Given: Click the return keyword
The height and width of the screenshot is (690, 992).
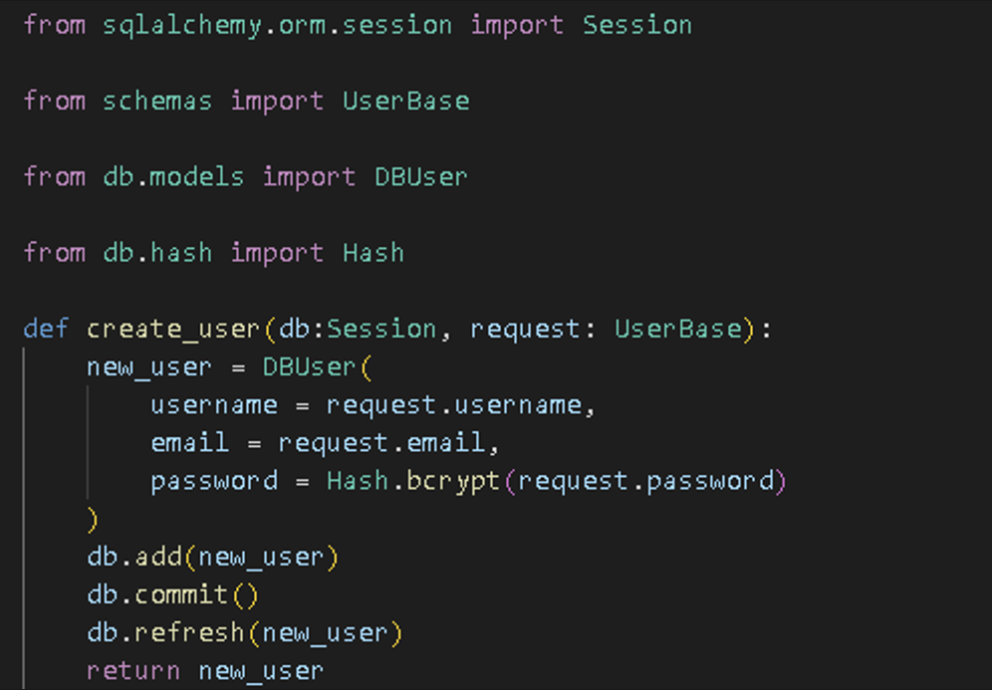Looking at the screenshot, I should tap(133, 671).
